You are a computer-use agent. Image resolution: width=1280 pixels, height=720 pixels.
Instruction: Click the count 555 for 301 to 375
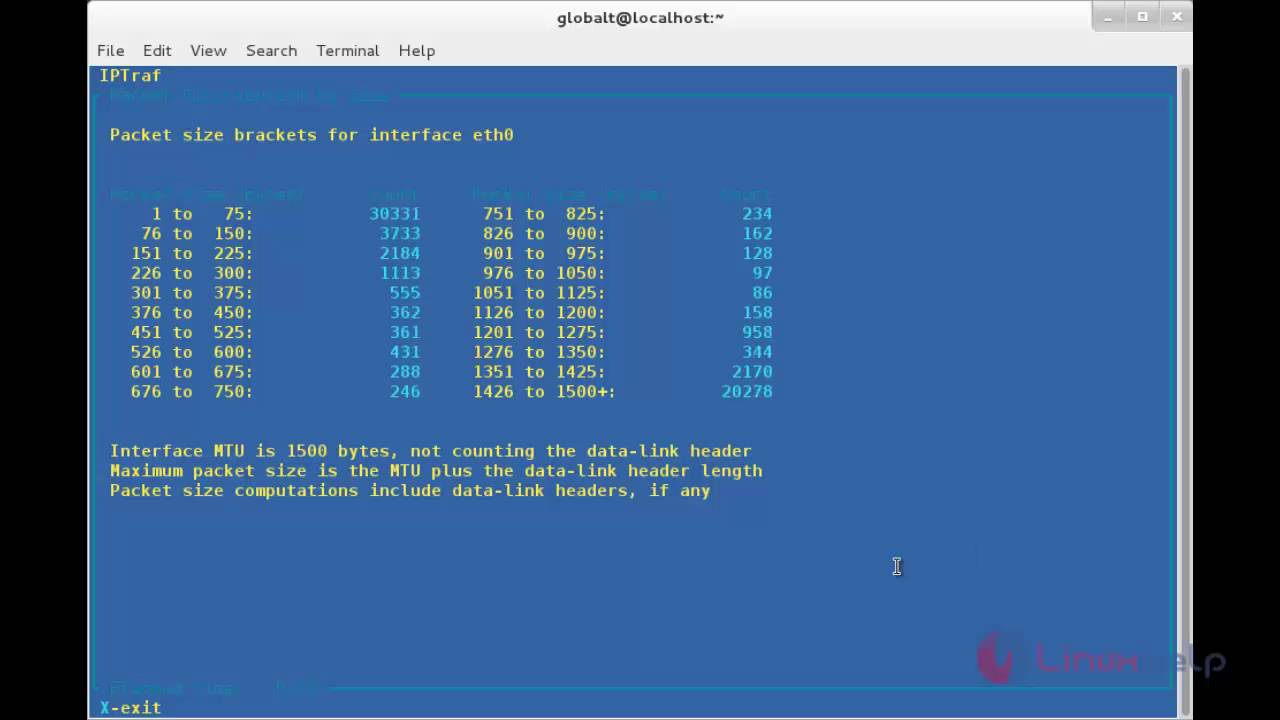point(405,293)
